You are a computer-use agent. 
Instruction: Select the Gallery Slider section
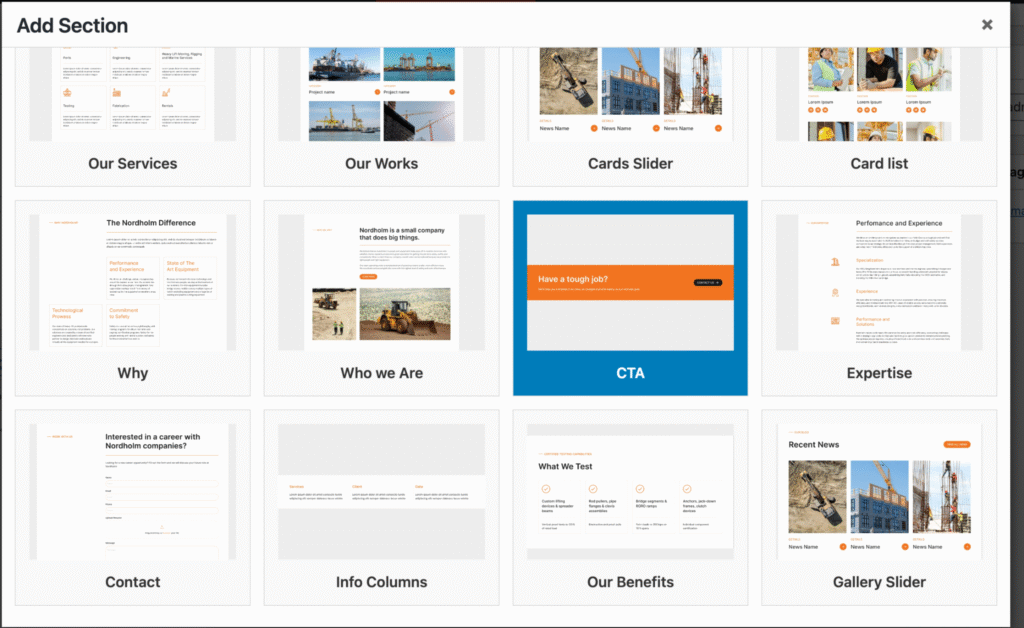point(879,507)
